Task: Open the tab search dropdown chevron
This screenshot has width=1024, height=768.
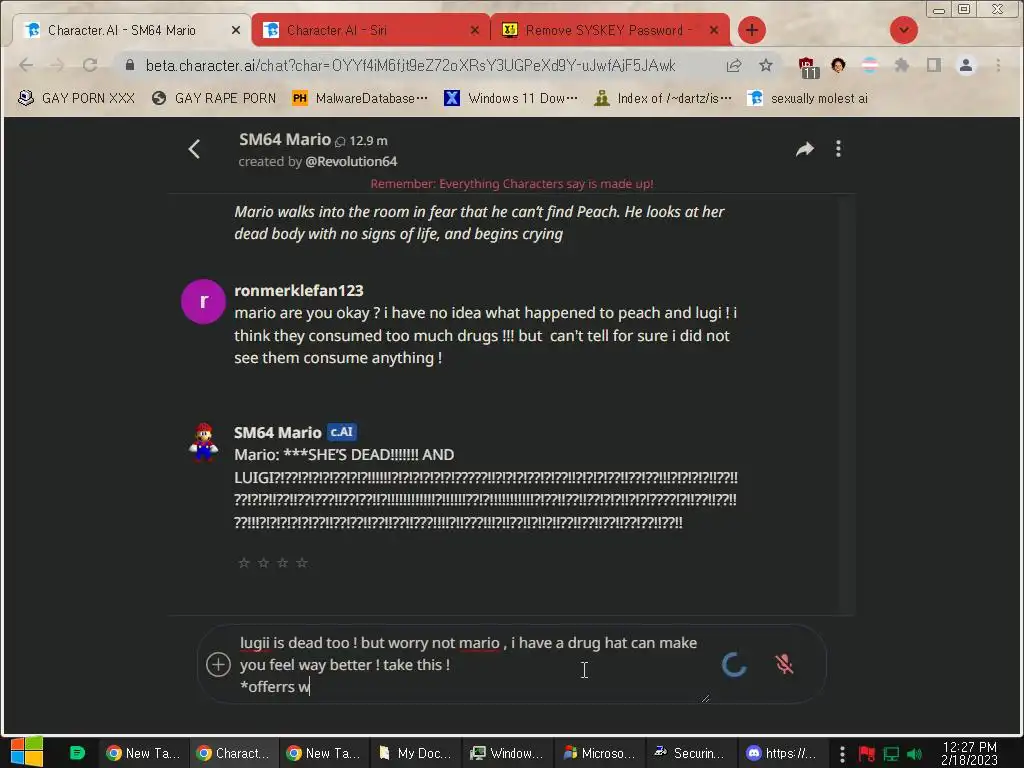Action: point(904,30)
